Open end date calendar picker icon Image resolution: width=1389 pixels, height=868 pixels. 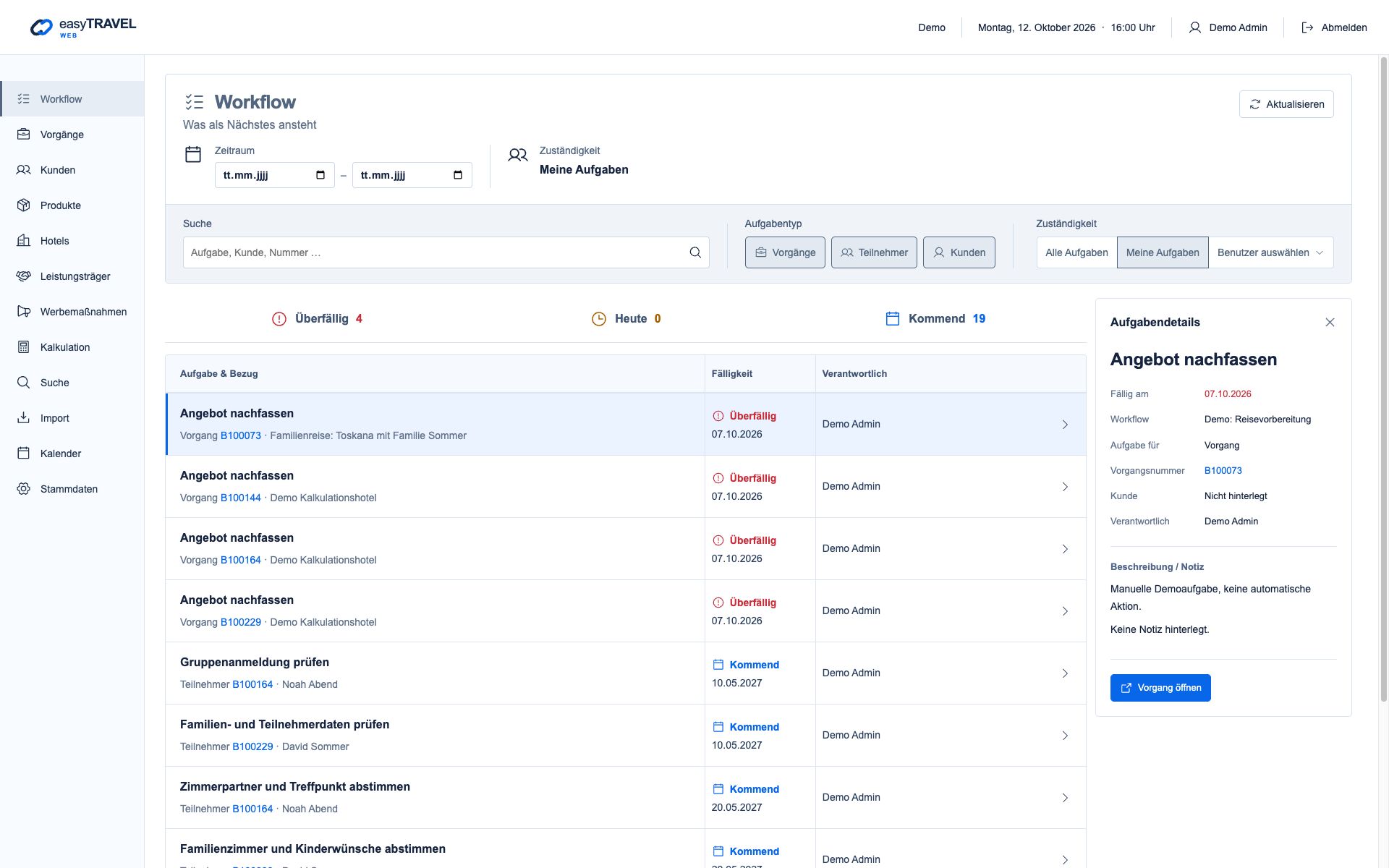pyautogui.click(x=458, y=175)
